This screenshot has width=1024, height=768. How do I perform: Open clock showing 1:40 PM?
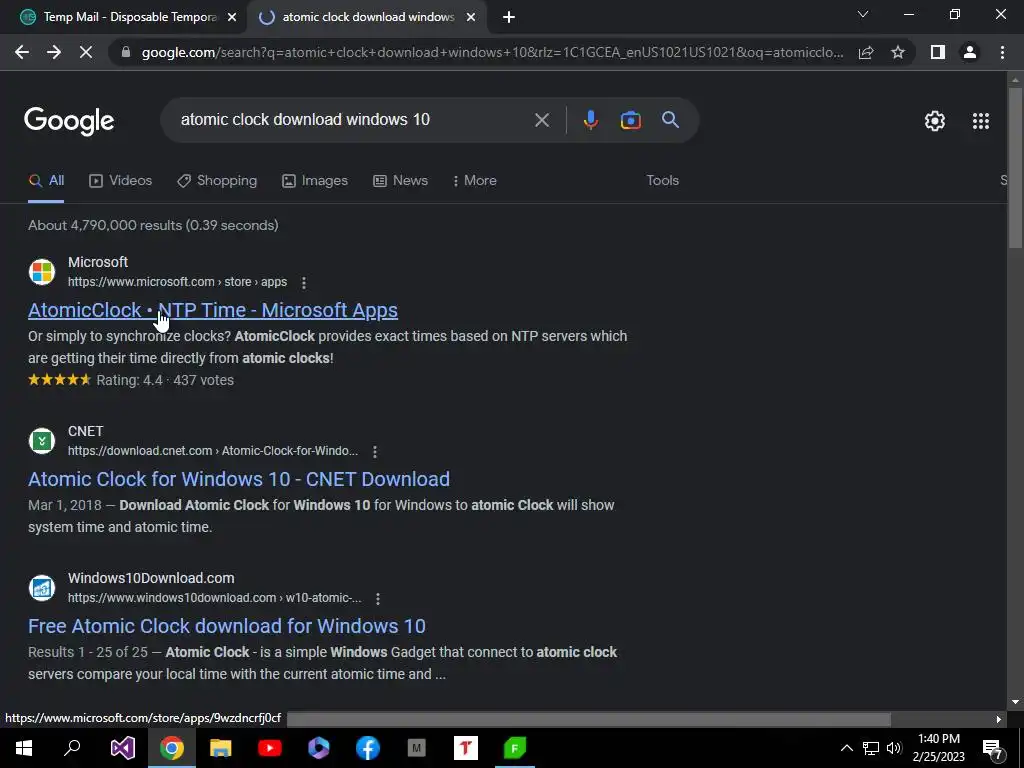(x=938, y=748)
